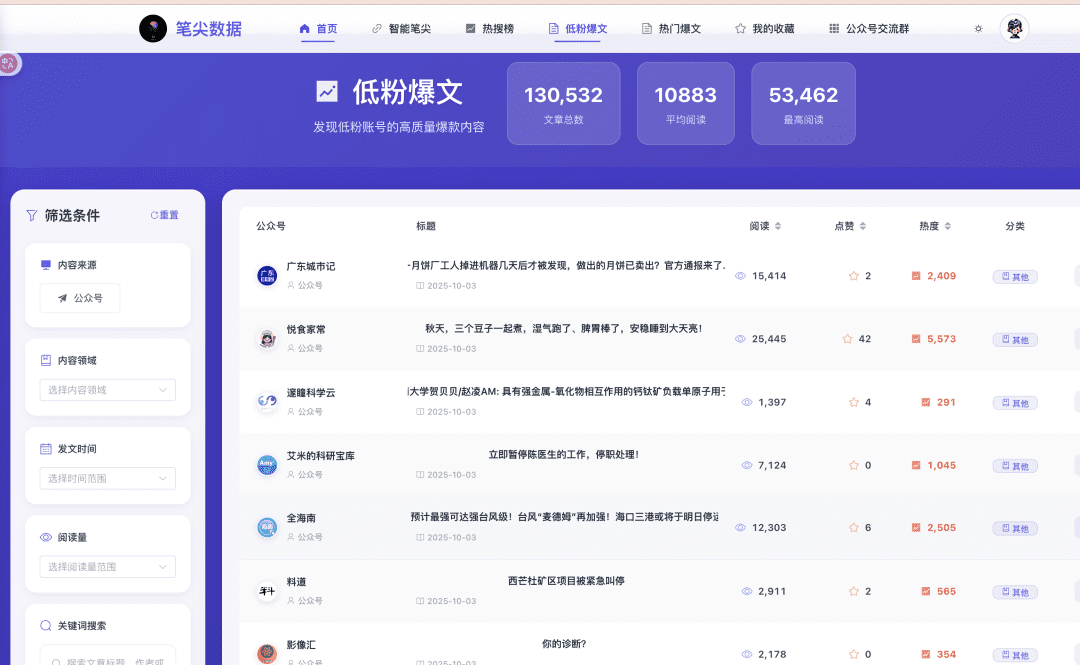Screen dimensions: 1080x665
Task: Click the 艾米的科研宝库 account avatar
Action: (267, 465)
